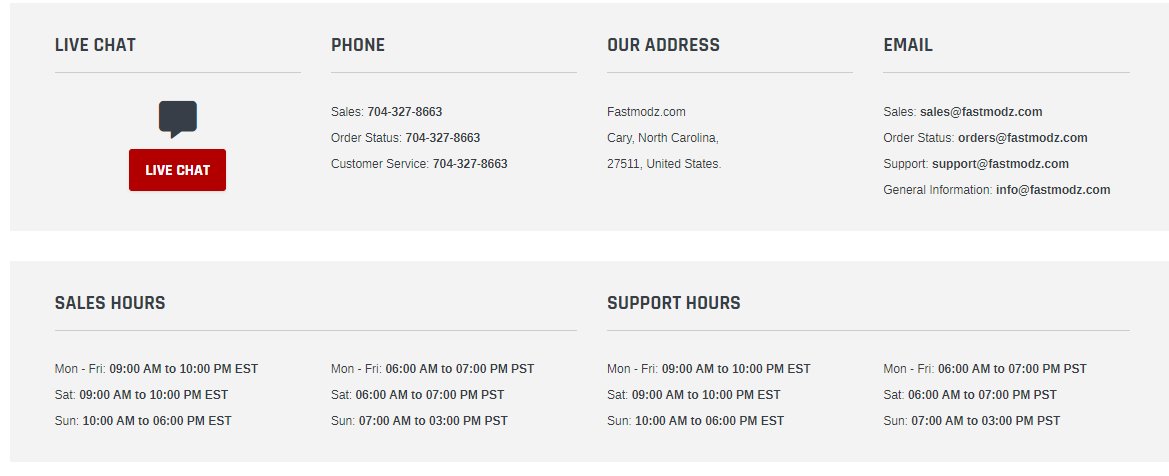Viewport: 1169px width, 476px height.
Task: Open the red Live Chat button
Action: pos(177,170)
